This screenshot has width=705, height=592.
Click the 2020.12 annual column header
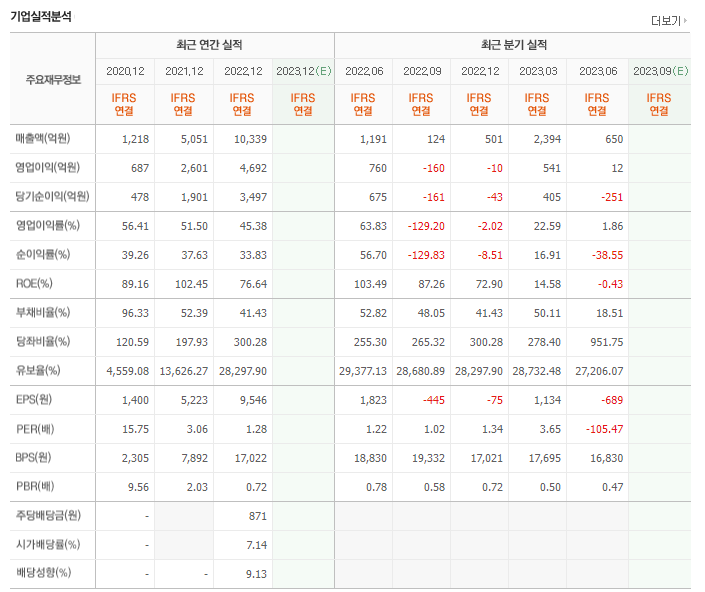125,71
